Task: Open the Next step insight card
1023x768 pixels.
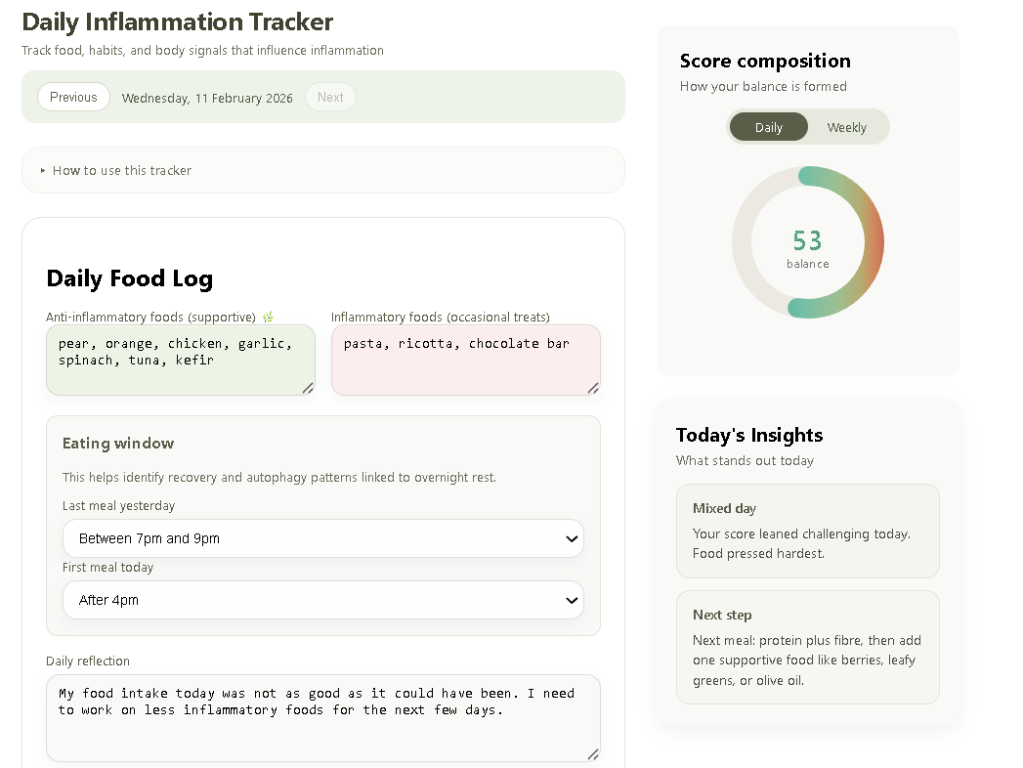Action: (807, 647)
